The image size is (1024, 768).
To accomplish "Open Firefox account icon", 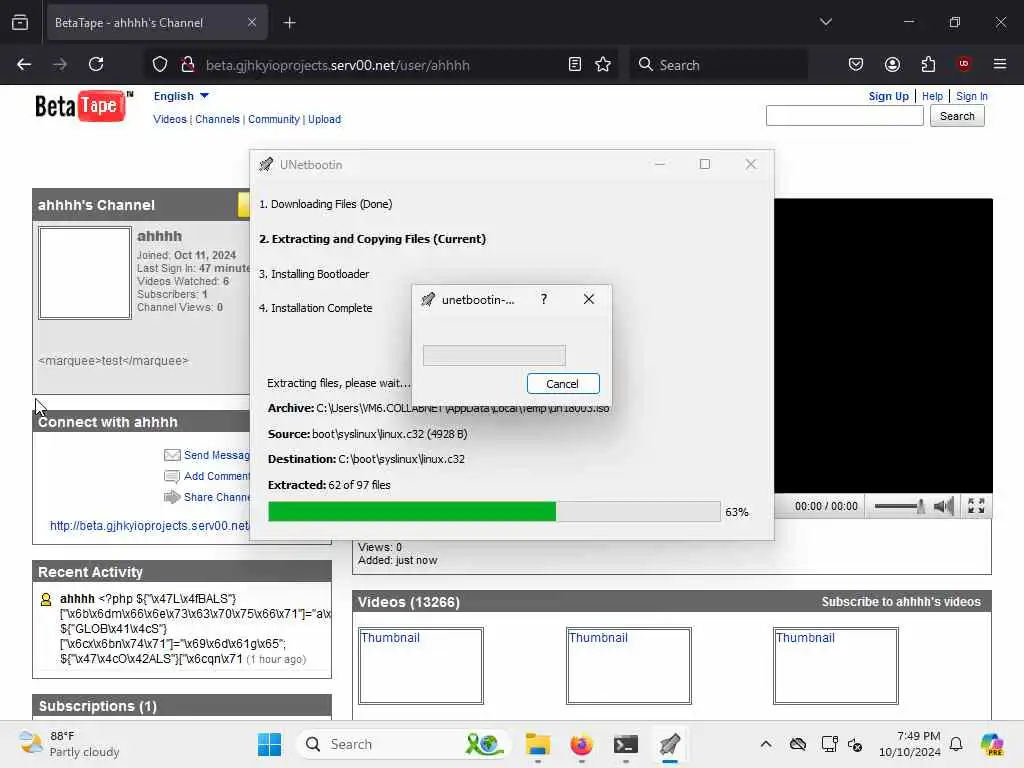I will coord(892,64).
